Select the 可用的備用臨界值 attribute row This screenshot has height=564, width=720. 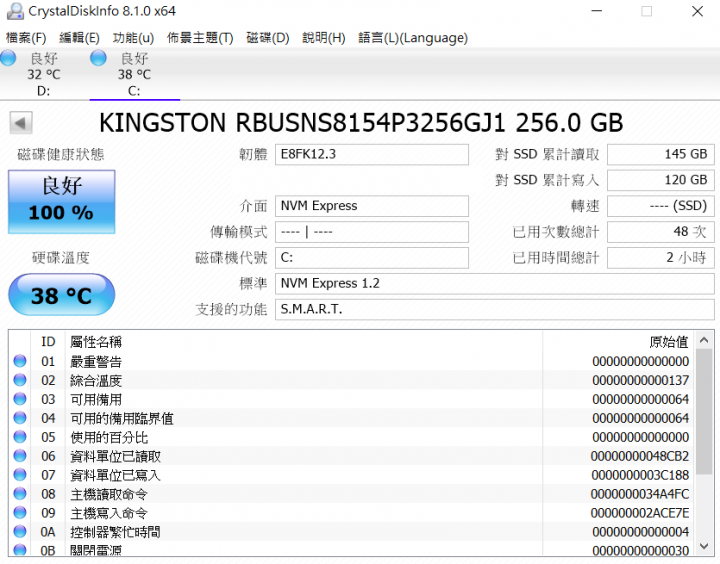click(x=351, y=418)
